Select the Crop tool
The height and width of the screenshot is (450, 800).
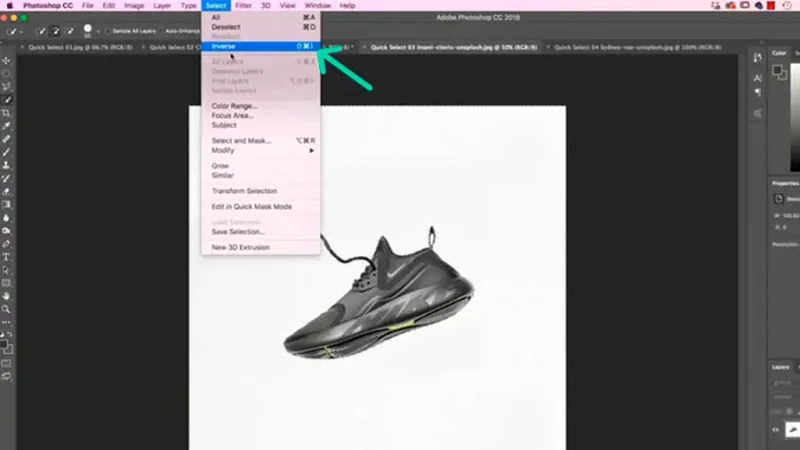tap(6, 113)
